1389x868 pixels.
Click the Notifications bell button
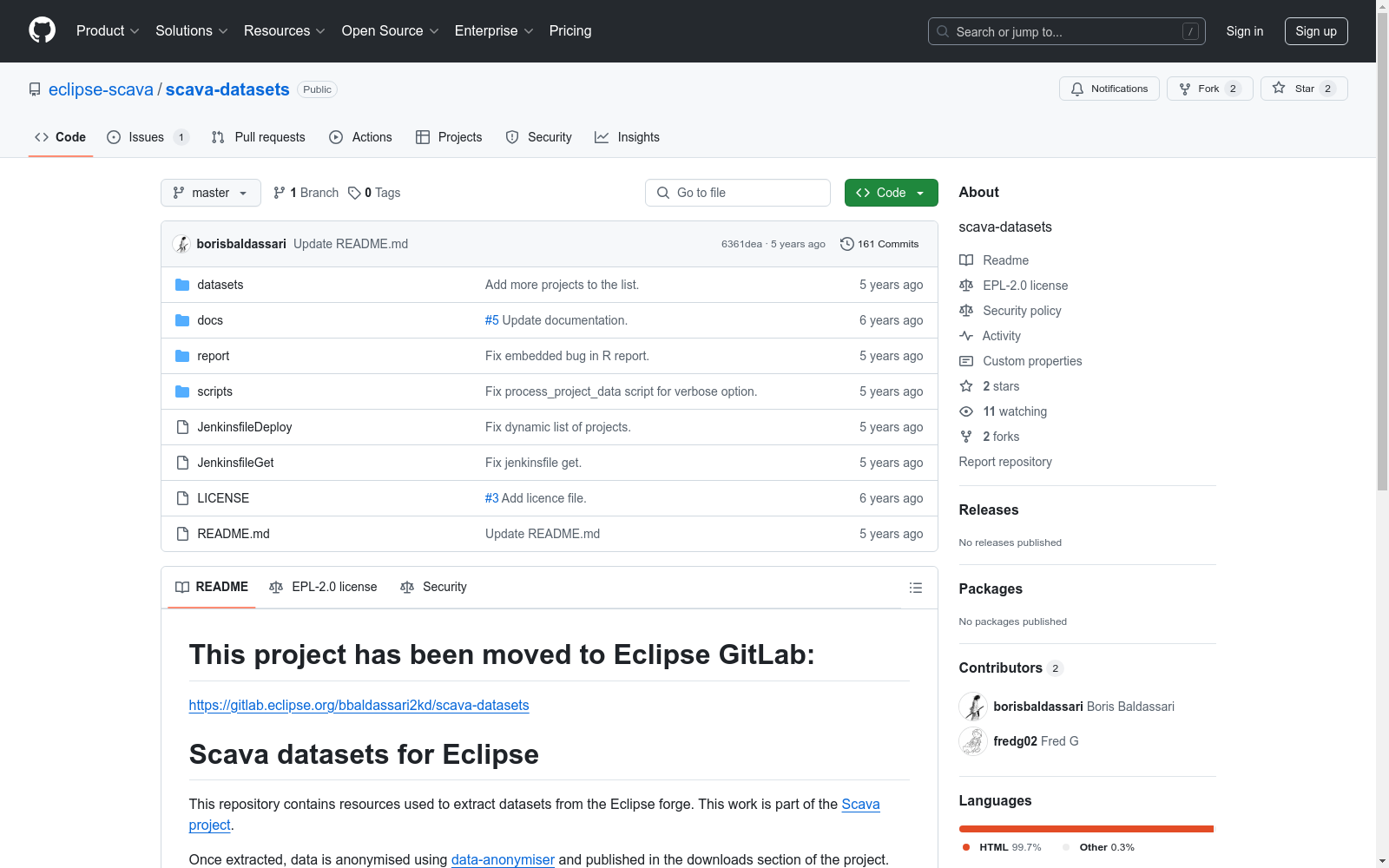pos(1109,89)
